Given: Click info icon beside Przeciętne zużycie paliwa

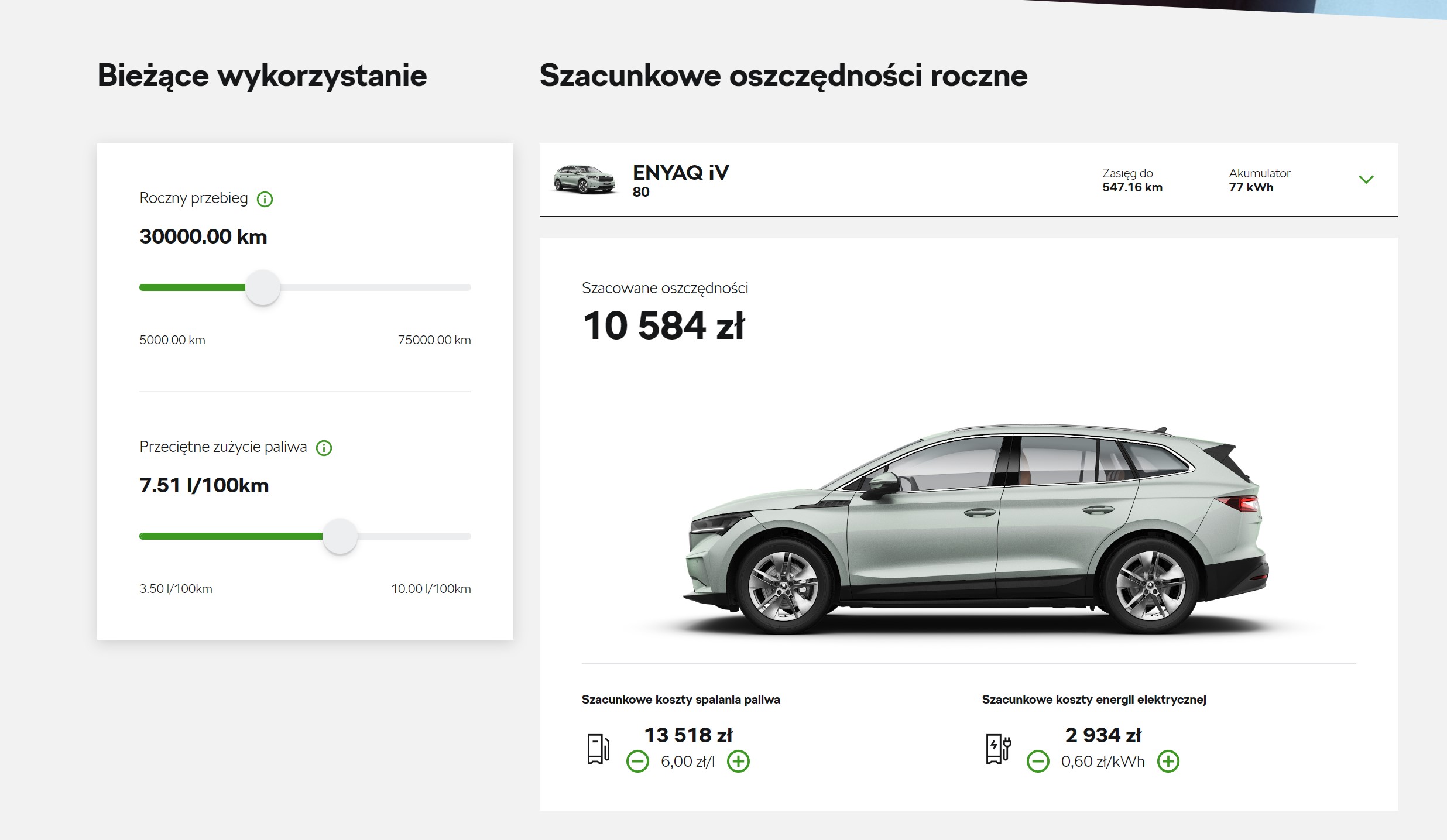Looking at the screenshot, I should pos(324,448).
